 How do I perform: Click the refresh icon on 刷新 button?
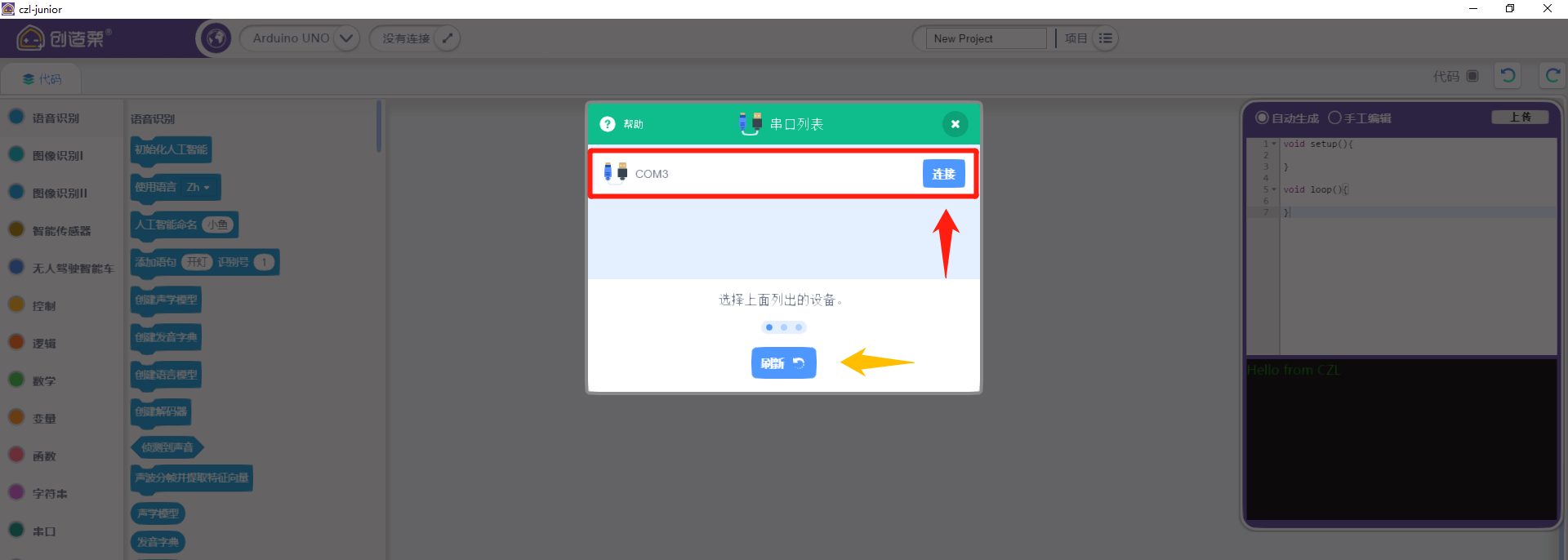pos(799,363)
